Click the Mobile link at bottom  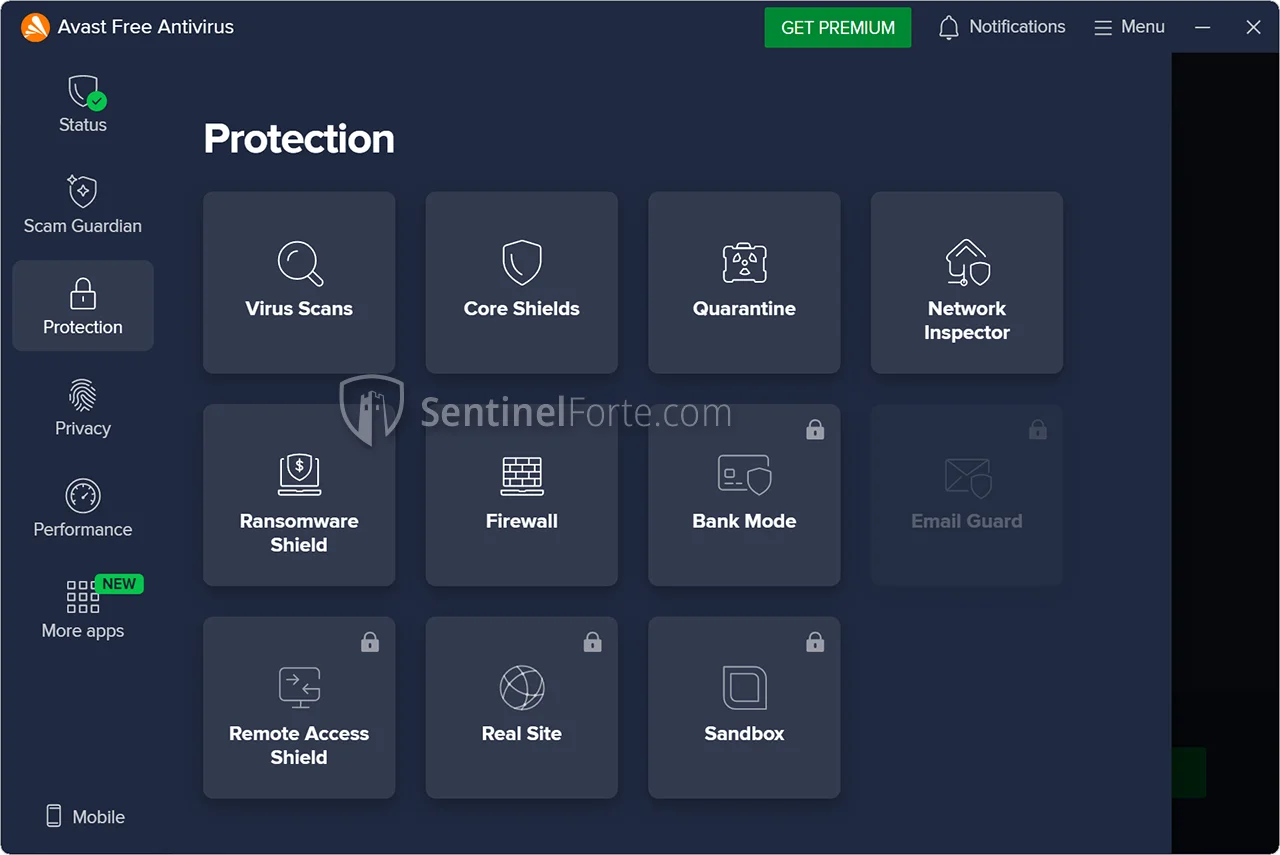[x=86, y=817]
